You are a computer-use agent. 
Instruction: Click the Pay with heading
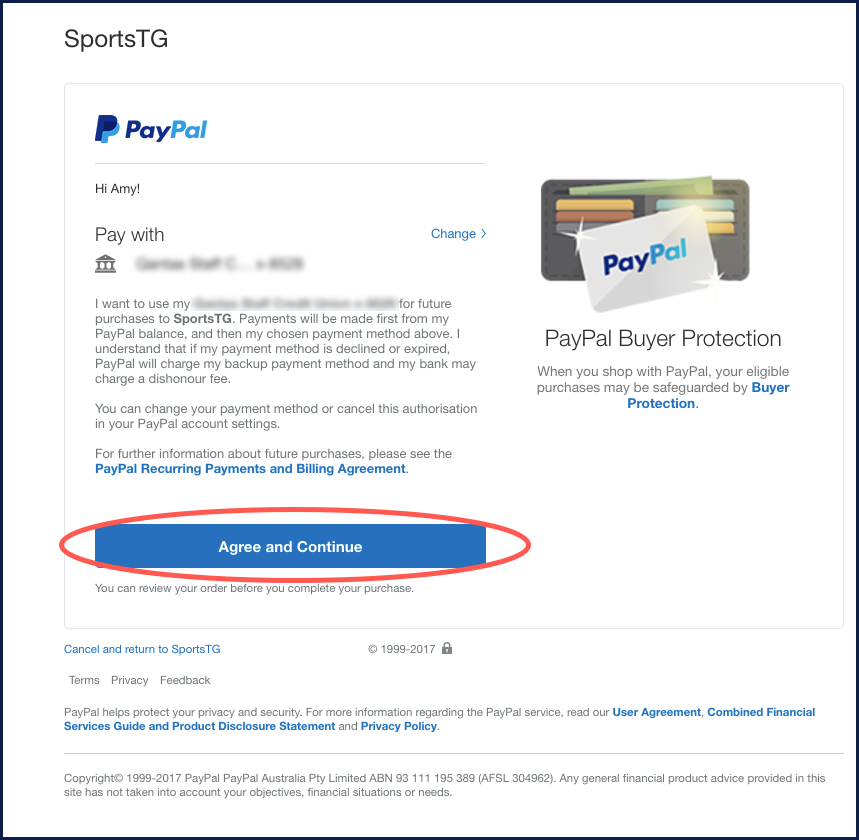pos(129,235)
